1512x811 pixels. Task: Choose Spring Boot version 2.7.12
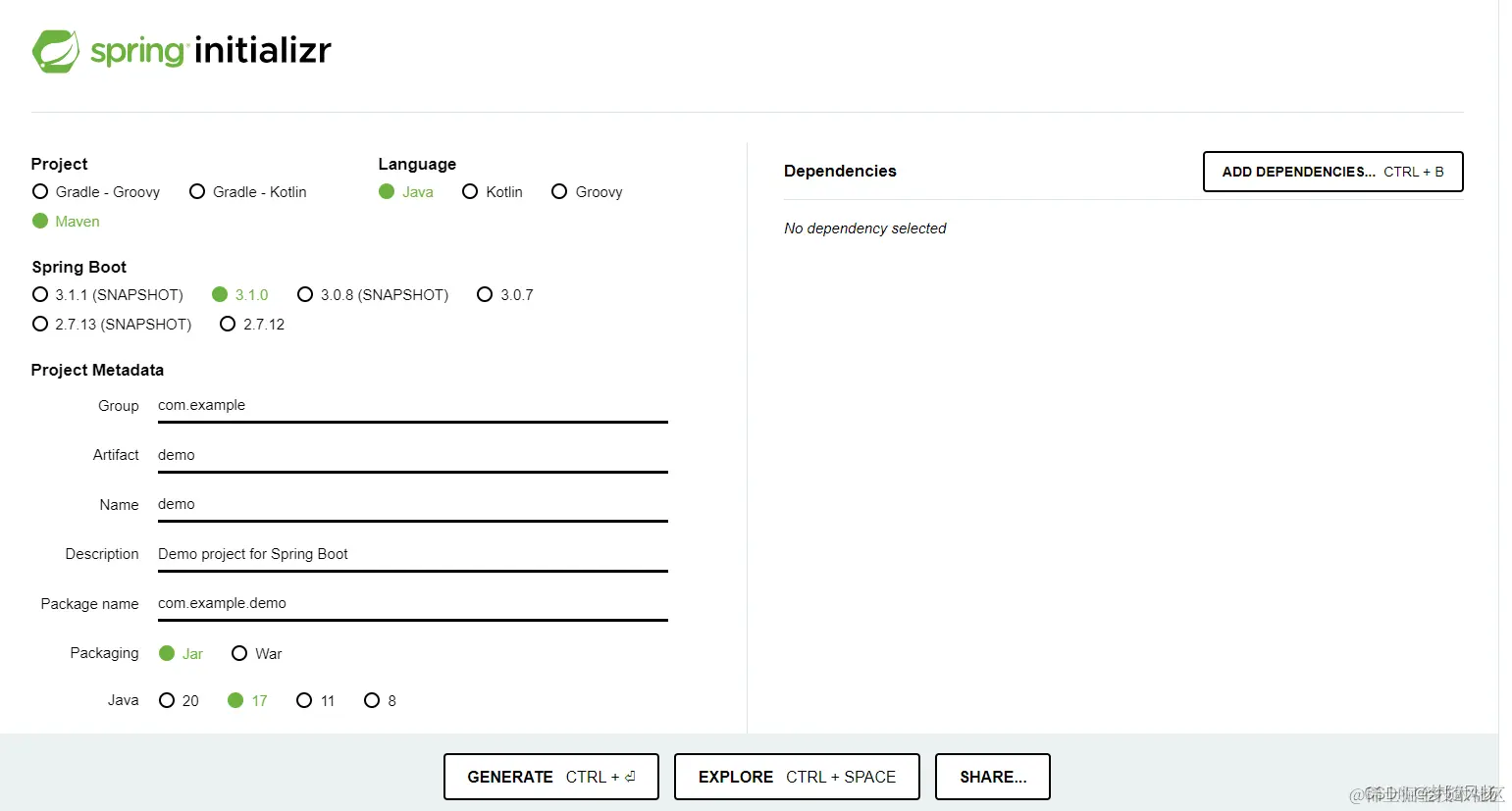point(252,325)
